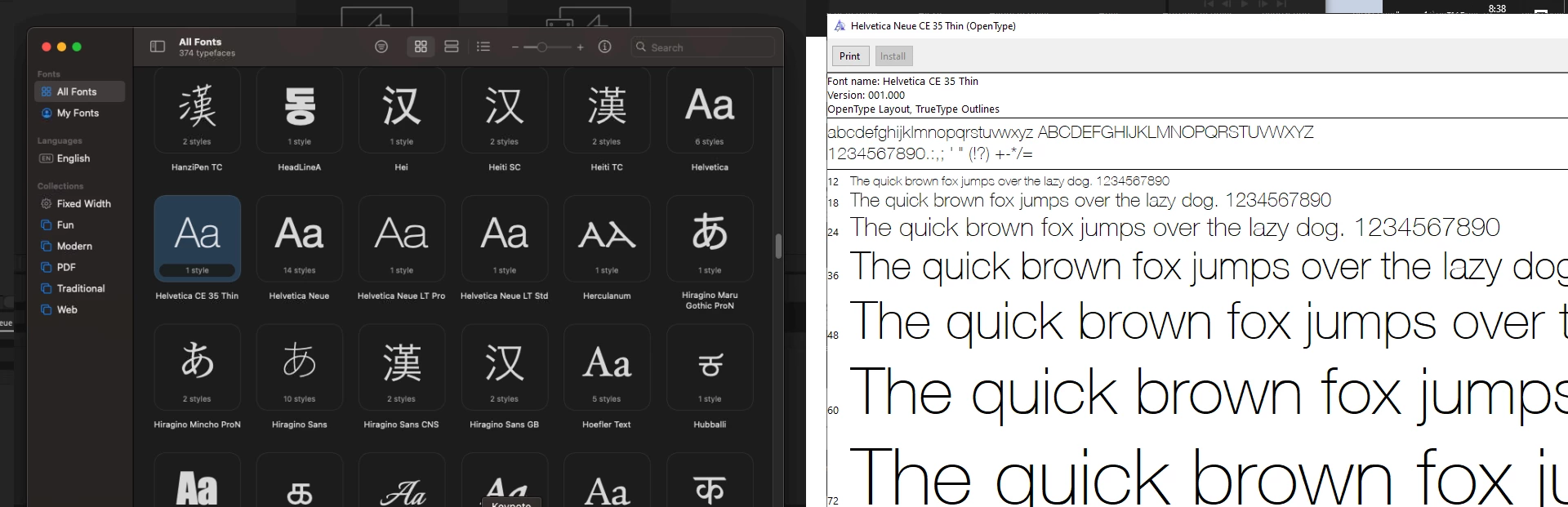Screen dimensions: 1568x507
Task: Open the sample text options button
Action: point(381,47)
